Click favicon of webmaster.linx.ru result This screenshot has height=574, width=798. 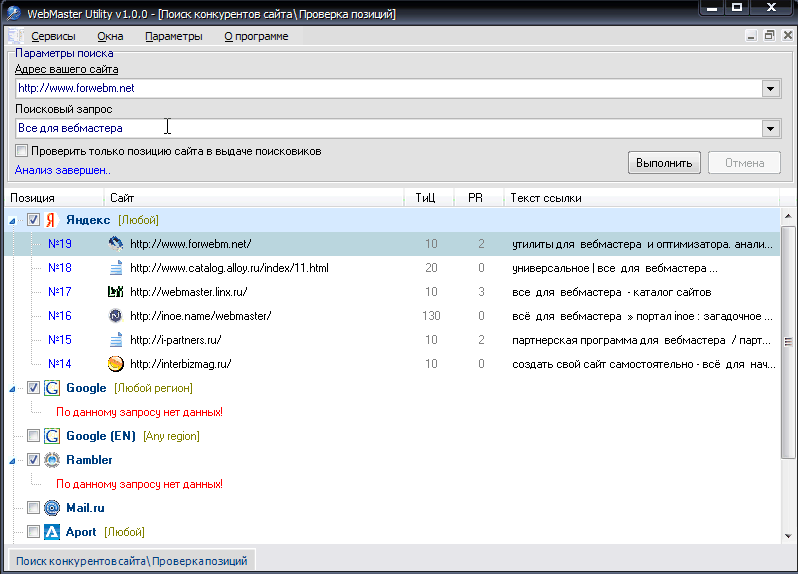(115, 292)
